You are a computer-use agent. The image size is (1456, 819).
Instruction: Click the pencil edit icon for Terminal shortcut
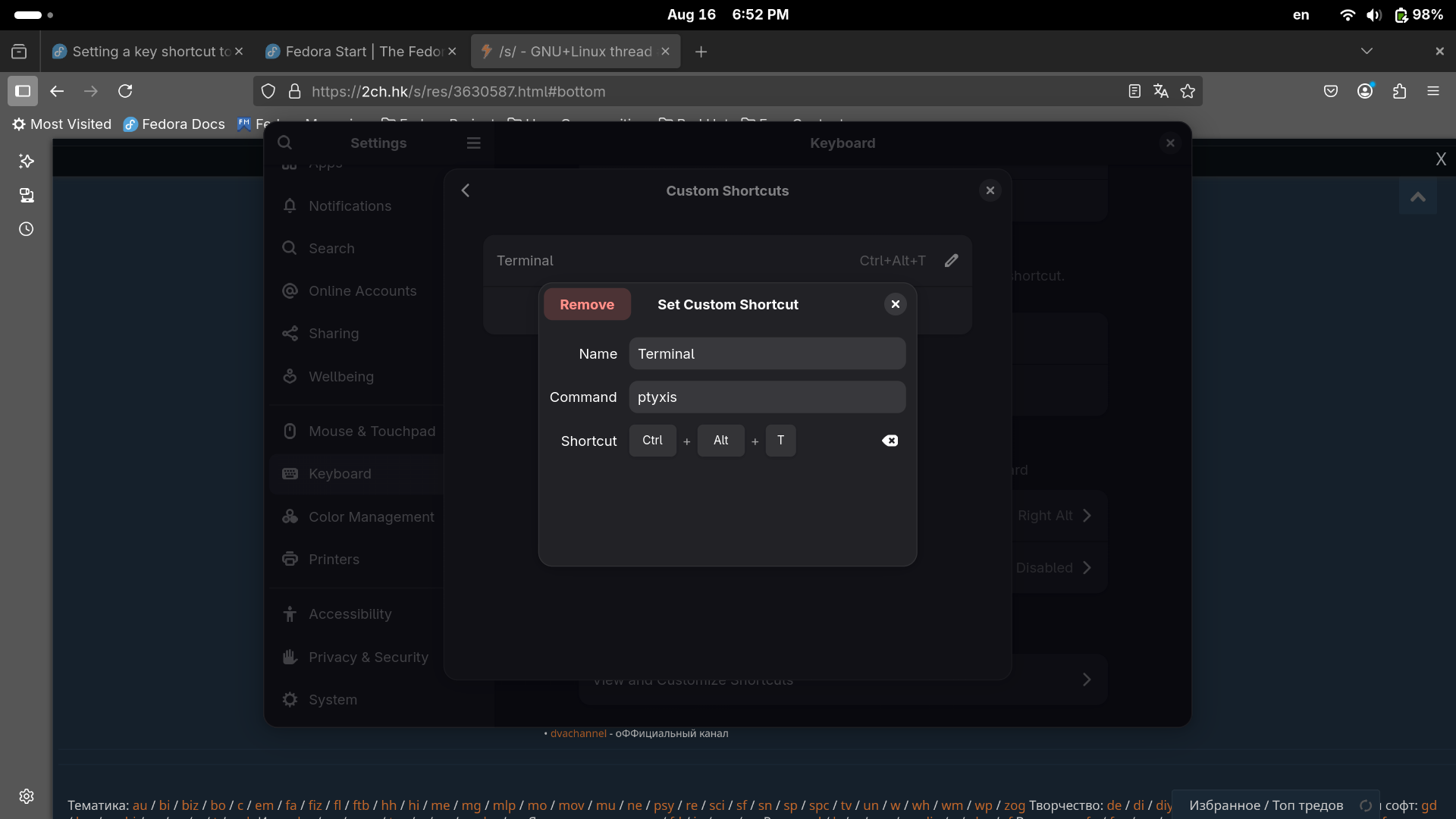click(x=951, y=261)
